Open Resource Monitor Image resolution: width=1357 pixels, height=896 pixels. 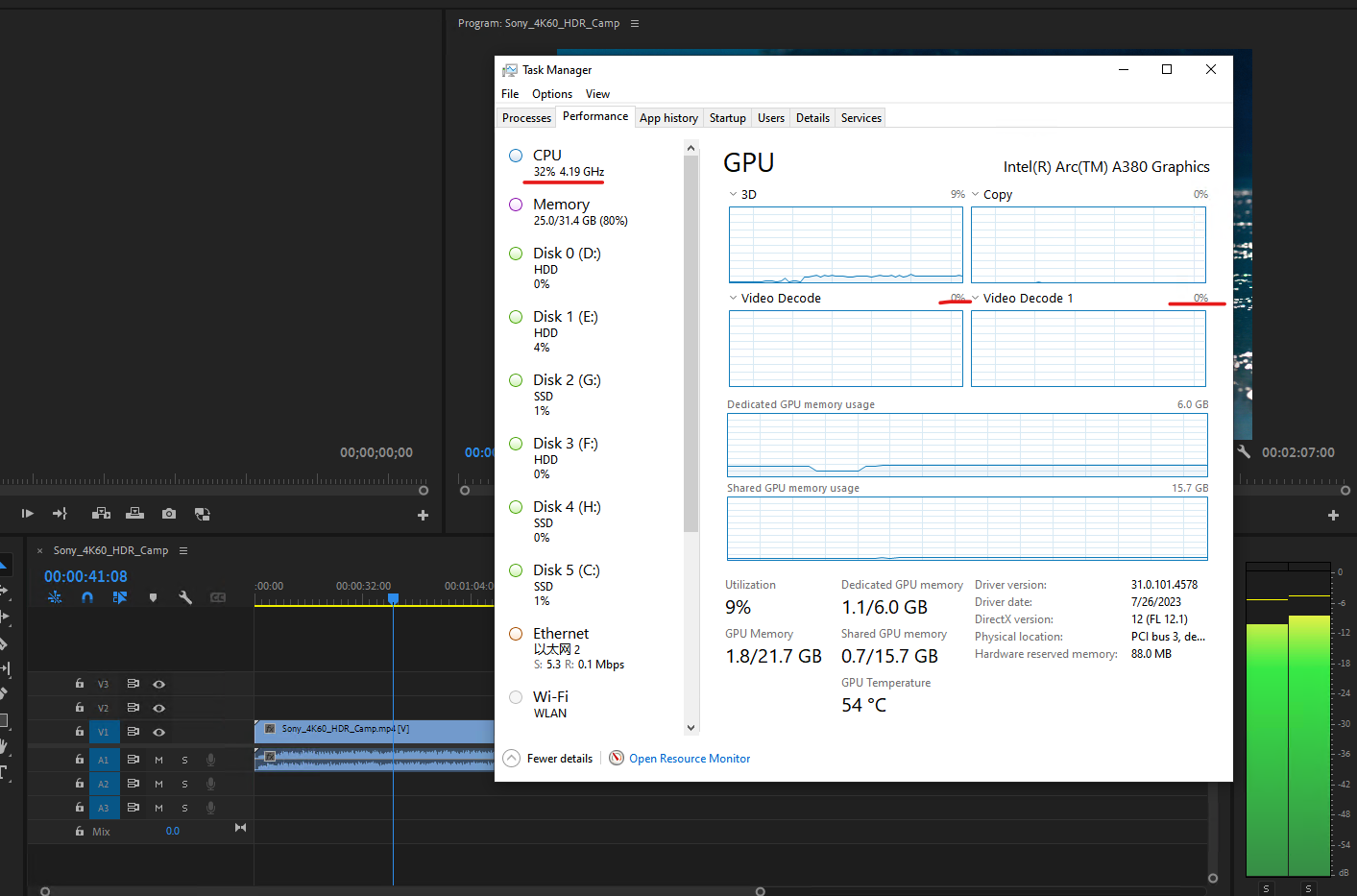690,759
